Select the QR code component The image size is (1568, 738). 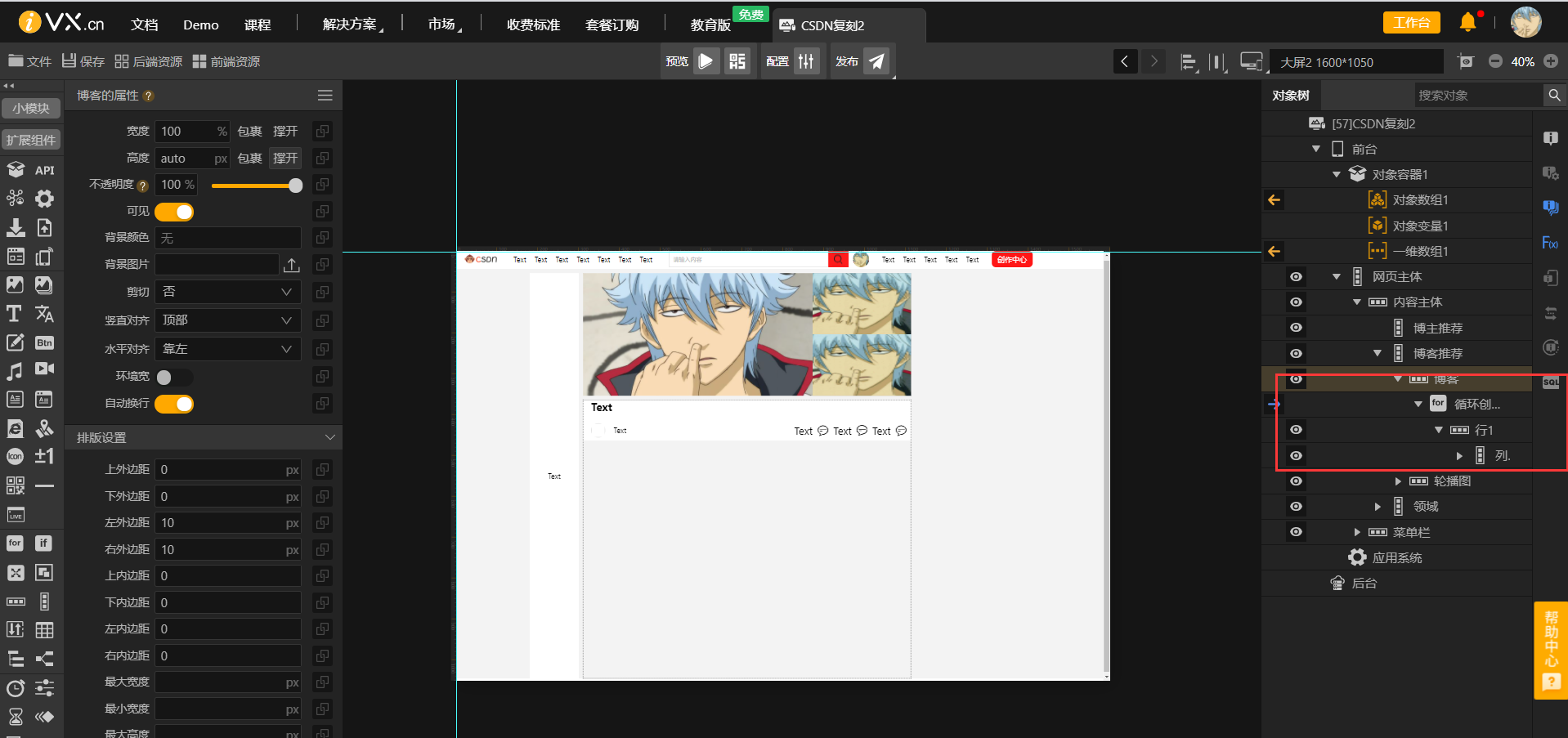point(15,485)
